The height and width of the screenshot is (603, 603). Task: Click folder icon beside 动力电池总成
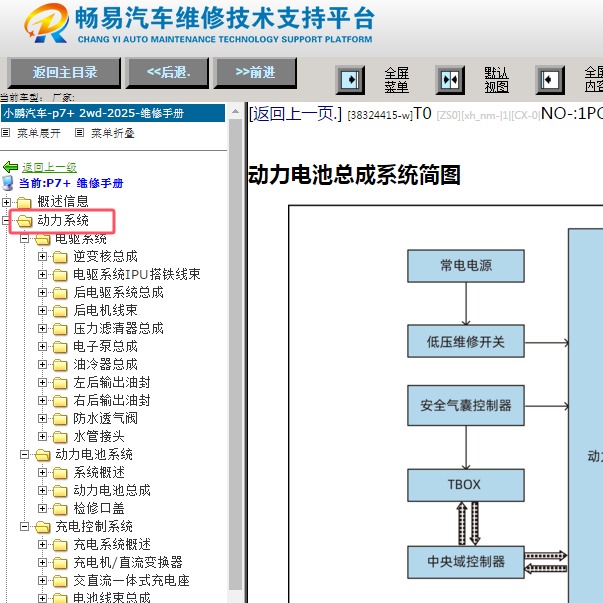[x=60, y=491]
